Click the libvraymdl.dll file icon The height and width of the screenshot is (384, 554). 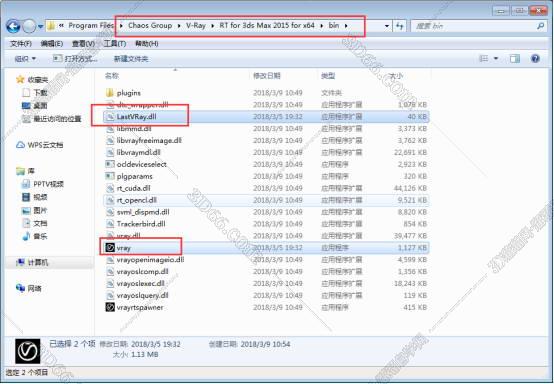(110, 153)
